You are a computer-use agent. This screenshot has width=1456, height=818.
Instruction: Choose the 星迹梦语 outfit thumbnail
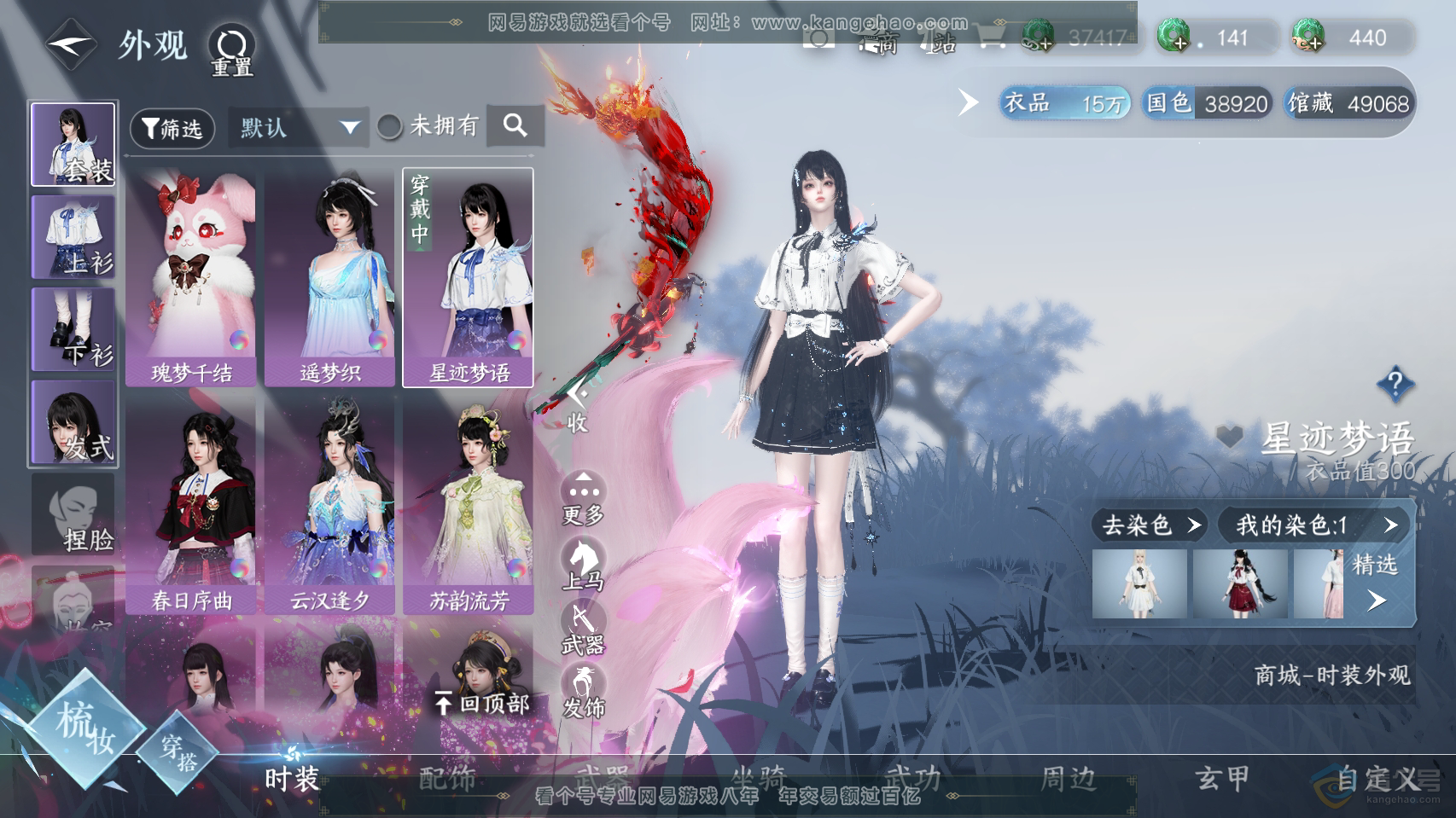(469, 277)
